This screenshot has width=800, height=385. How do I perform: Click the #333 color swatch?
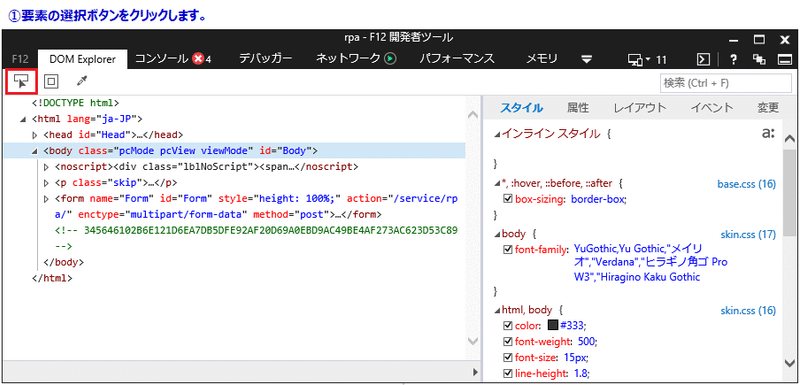553,325
